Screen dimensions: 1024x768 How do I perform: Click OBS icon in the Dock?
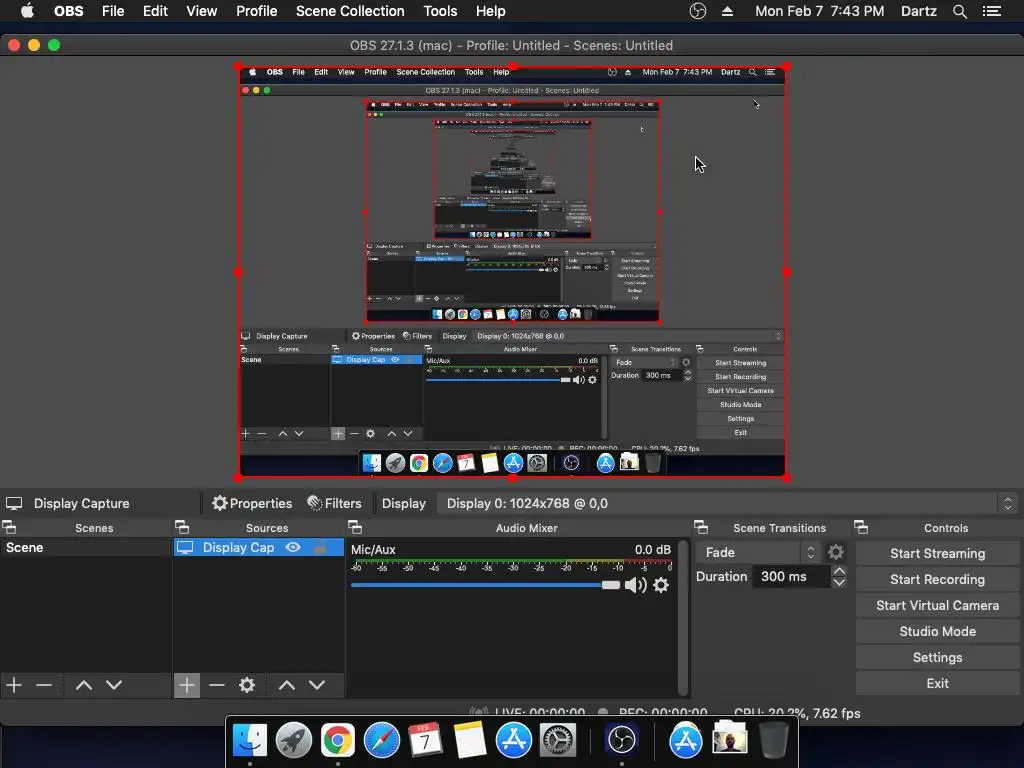(x=621, y=740)
